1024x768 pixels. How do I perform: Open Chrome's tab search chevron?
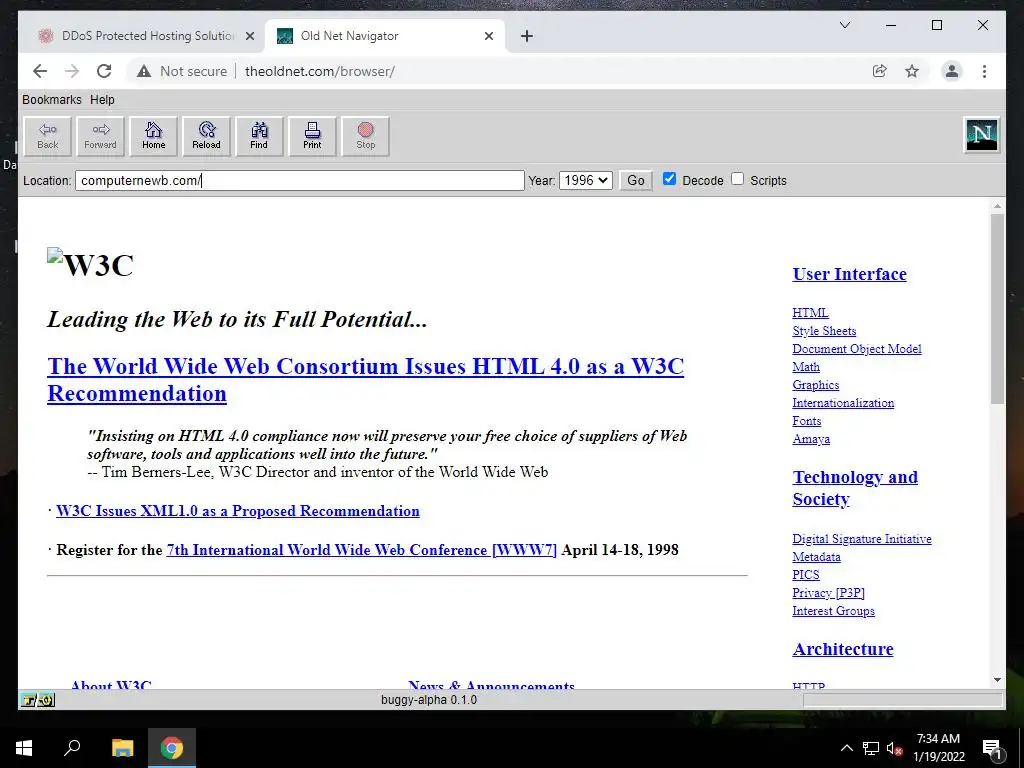pos(844,25)
